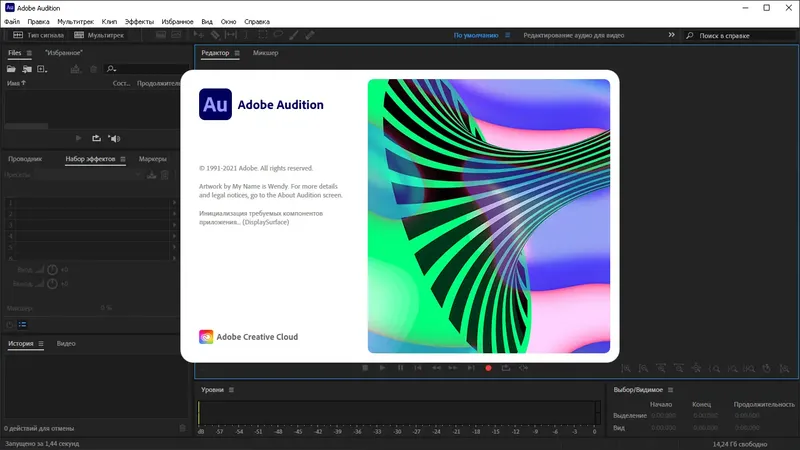Select the Marquee selection tool
The image size is (800, 450).
click(263, 35)
